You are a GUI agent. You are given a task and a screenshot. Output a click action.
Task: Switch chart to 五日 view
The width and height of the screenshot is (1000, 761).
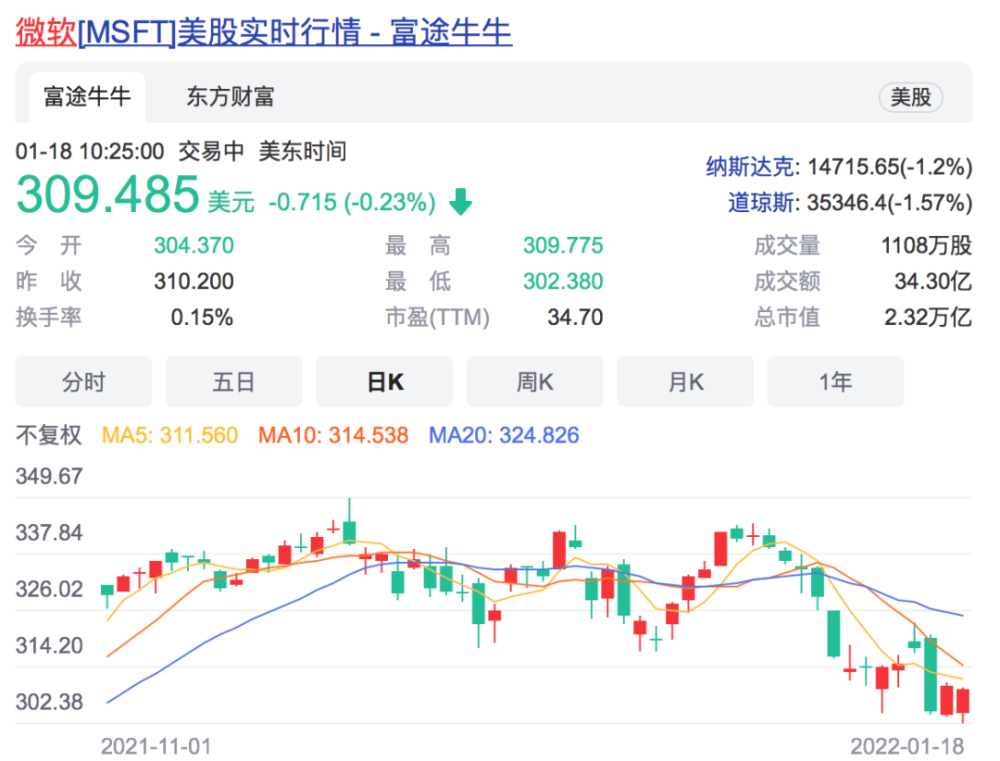pyautogui.click(x=234, y=381)
